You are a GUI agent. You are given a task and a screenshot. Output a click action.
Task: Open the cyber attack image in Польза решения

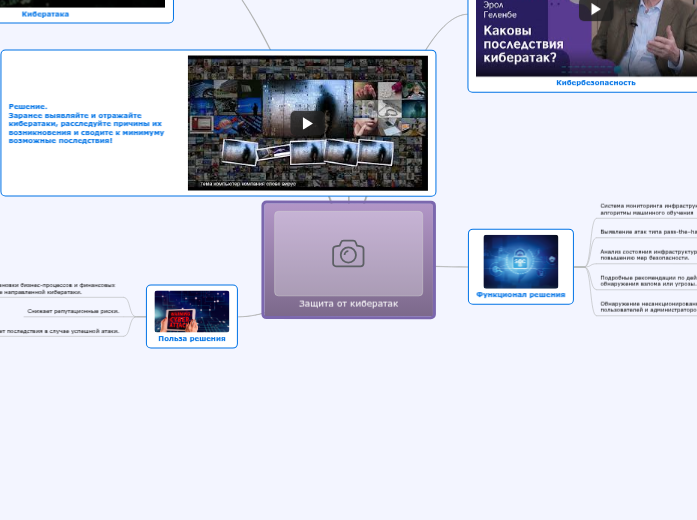click(x=191, y=311)
